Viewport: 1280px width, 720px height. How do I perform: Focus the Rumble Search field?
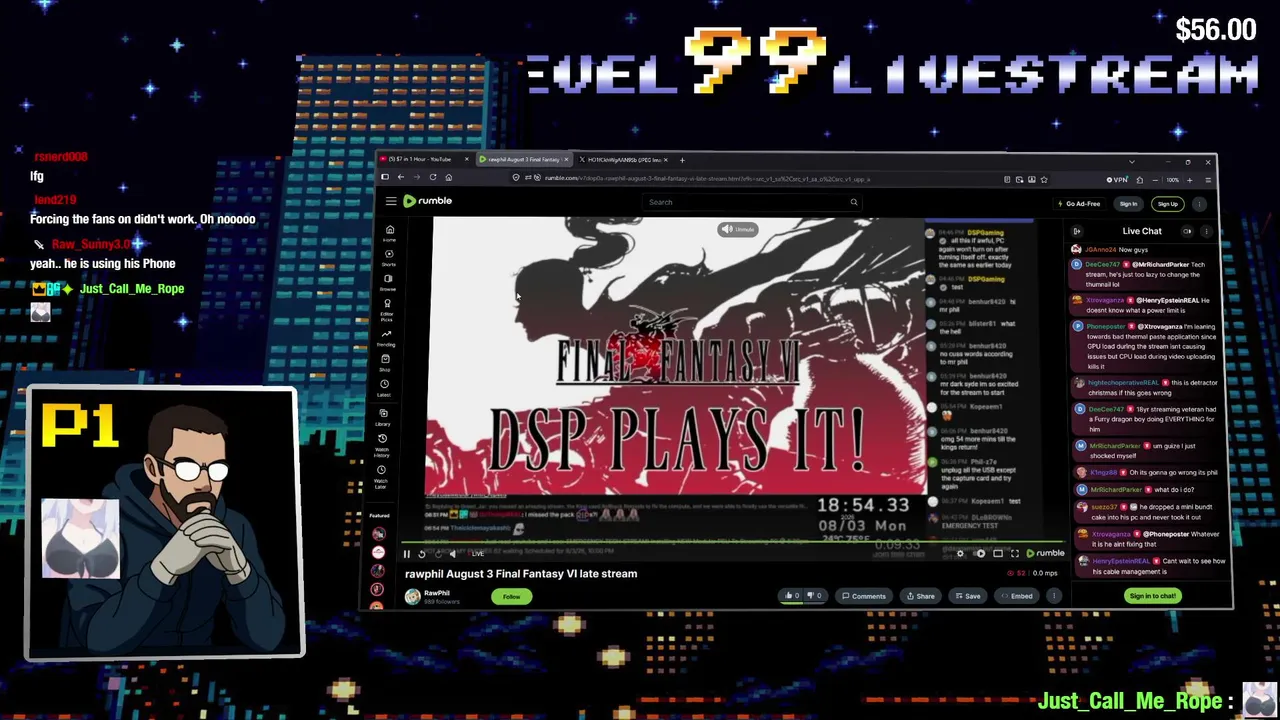(x=745, y=202)
